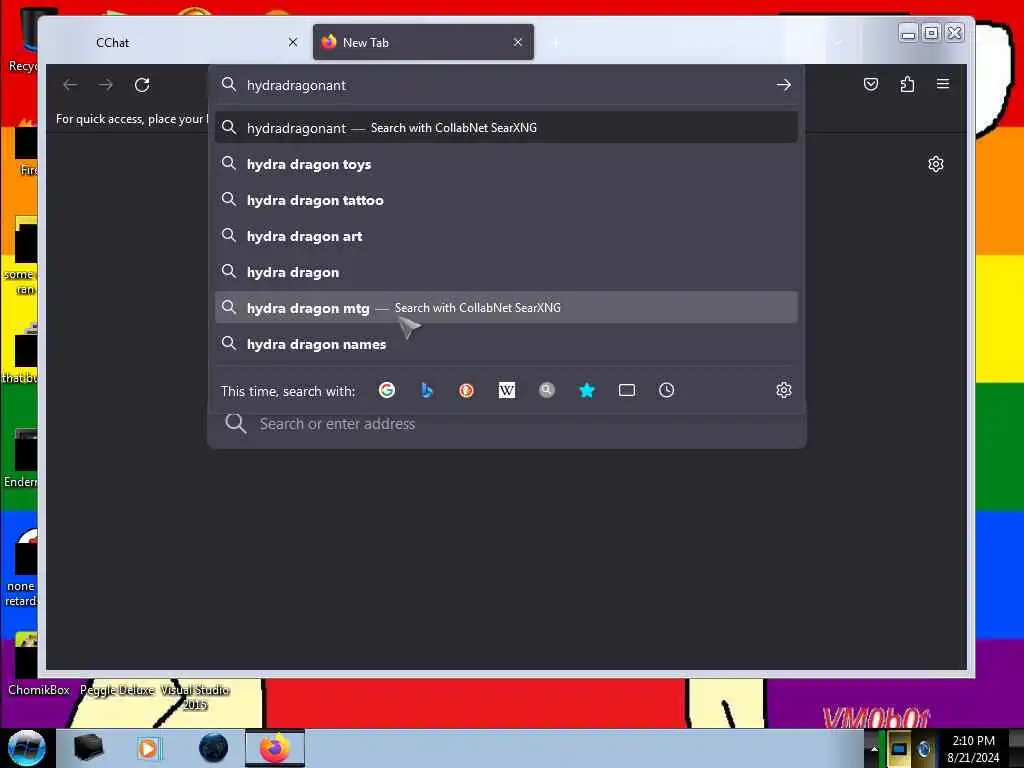The width and height of the screenshot is (1024, 768).
Task: Search this time with Wikipedia
Action: (507, 391)
